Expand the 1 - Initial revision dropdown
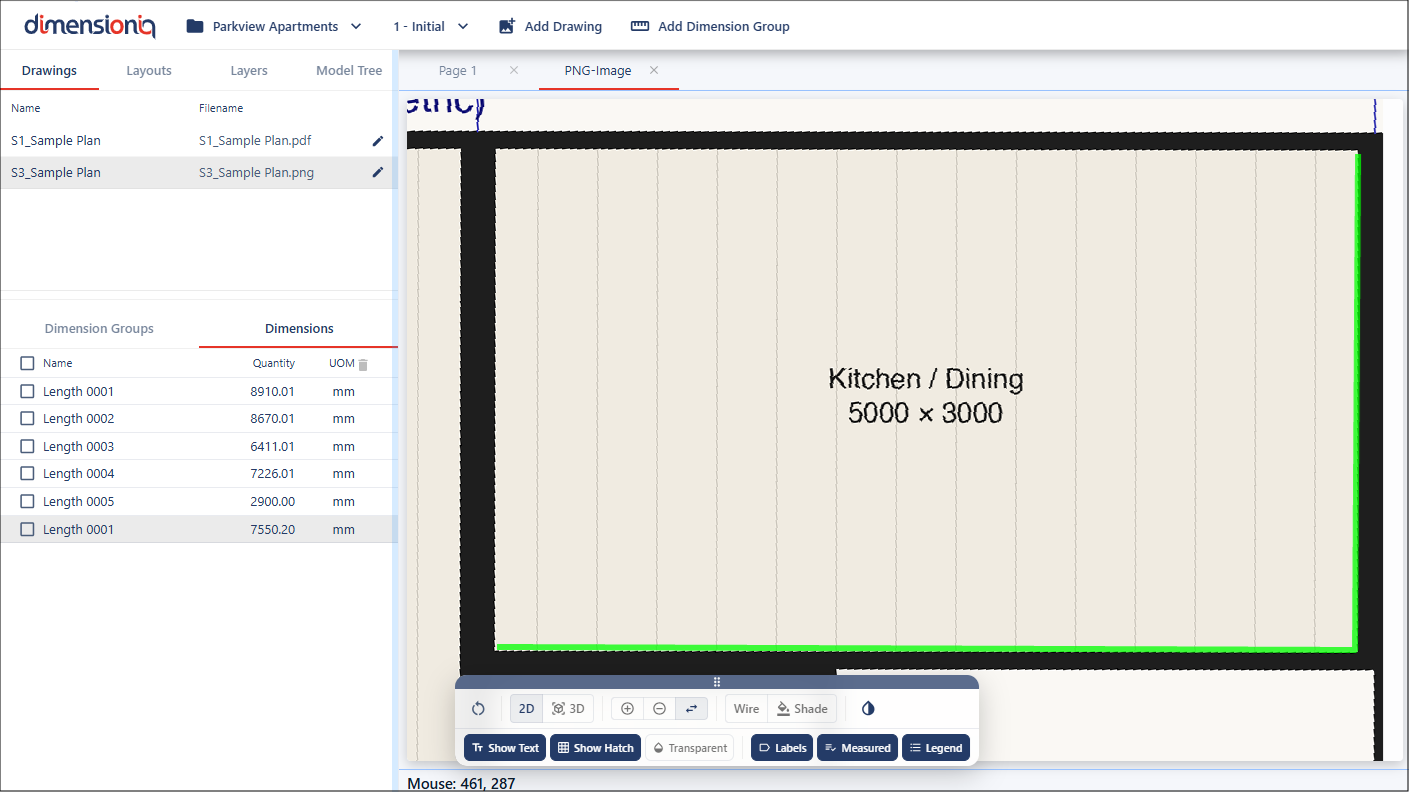This screenshot has height=792, width=1409. pyautogui.click(x=430, y=27)
